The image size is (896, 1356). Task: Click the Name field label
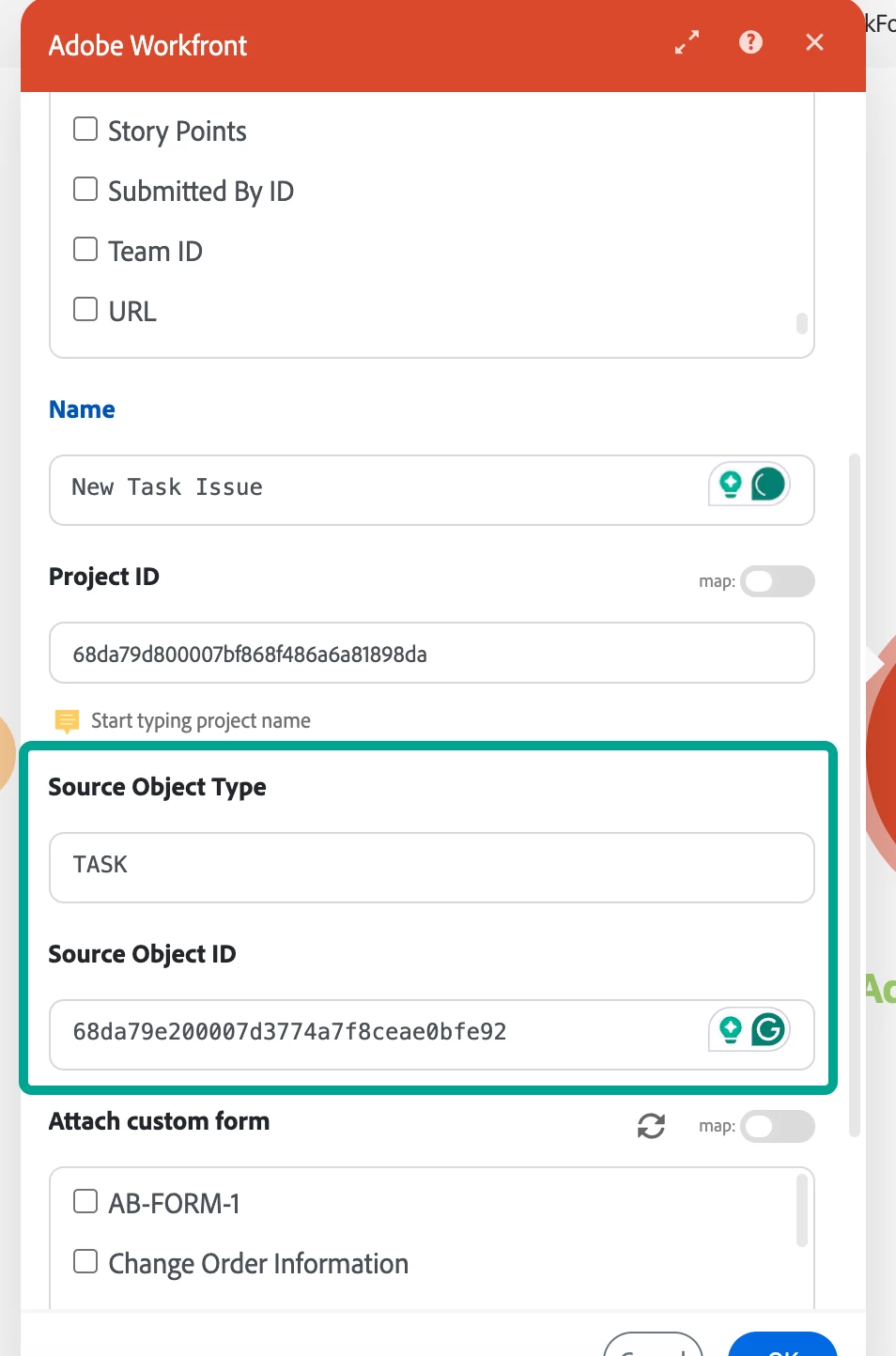click(x=82, y=409)
